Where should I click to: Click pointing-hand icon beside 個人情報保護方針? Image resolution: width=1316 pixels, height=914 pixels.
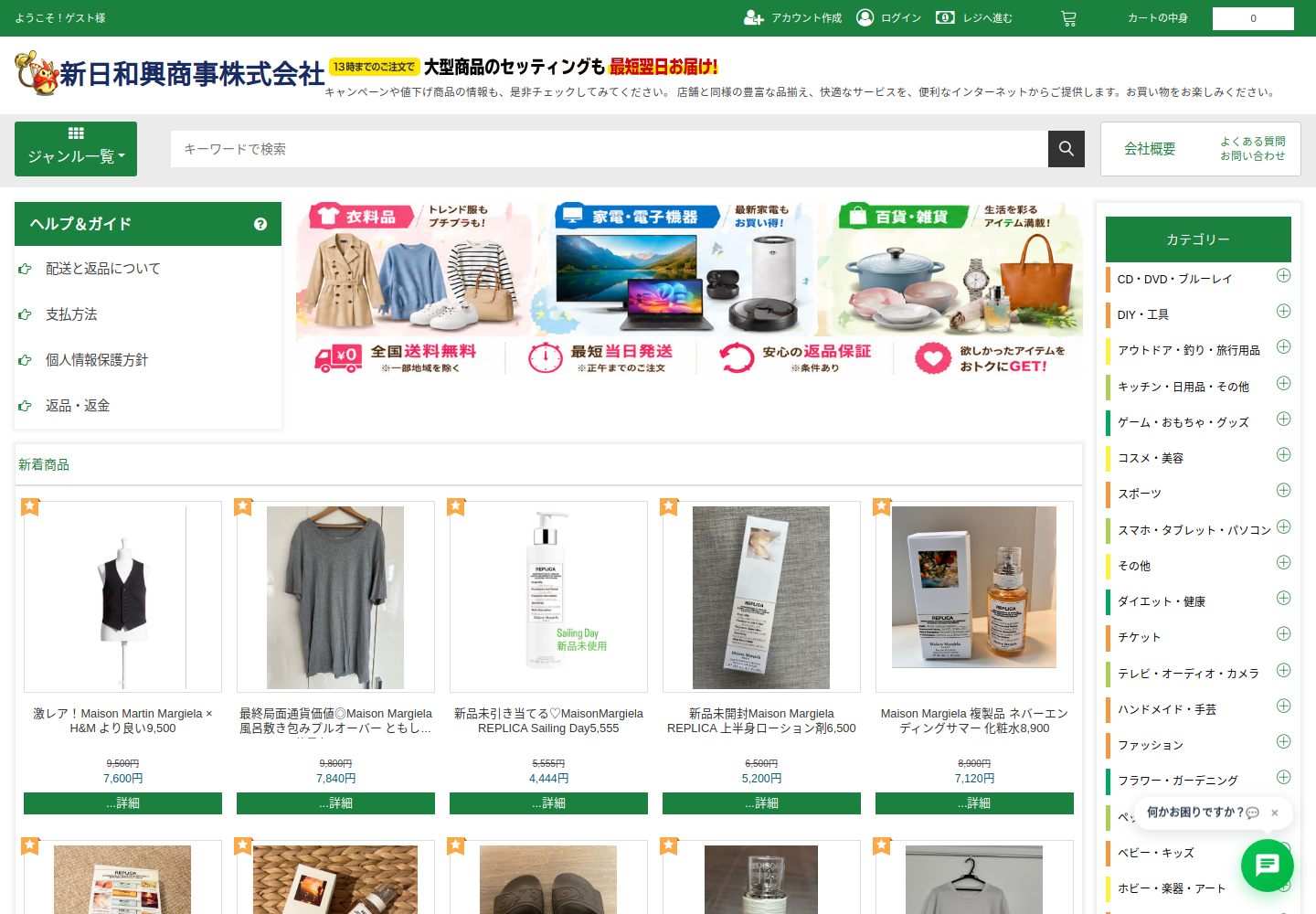tap(25, 360)
